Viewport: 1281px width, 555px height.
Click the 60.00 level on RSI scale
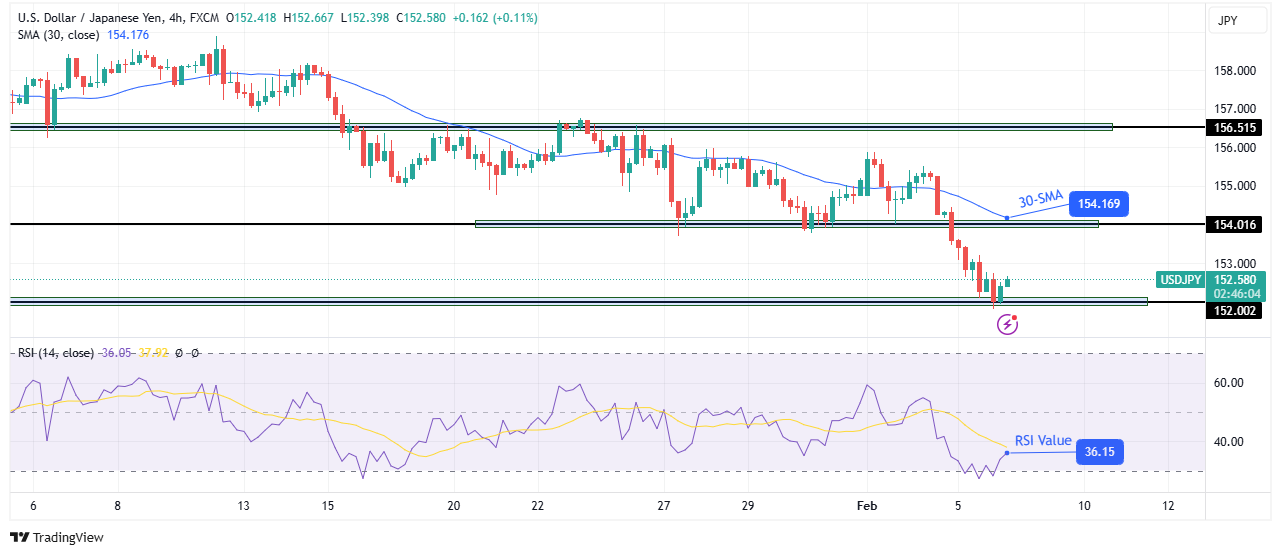coord(1229,383)
